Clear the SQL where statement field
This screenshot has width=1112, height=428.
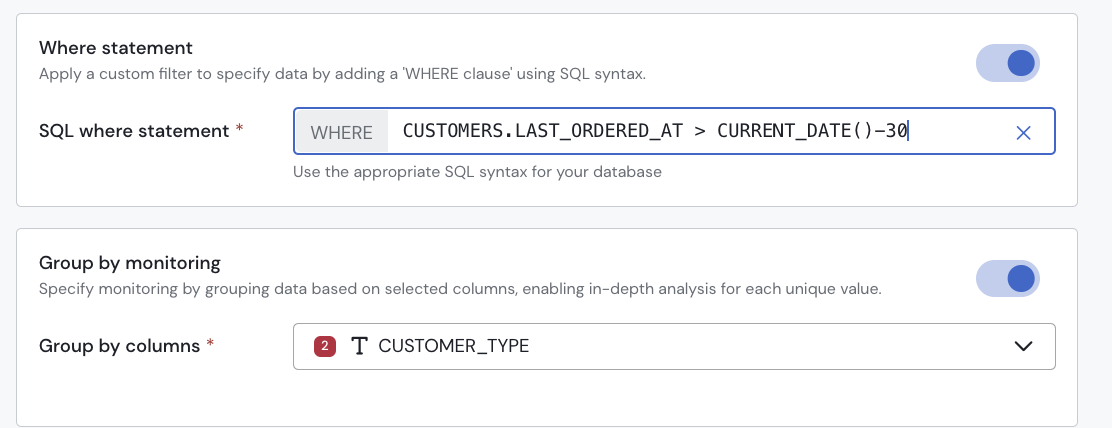1023,132
